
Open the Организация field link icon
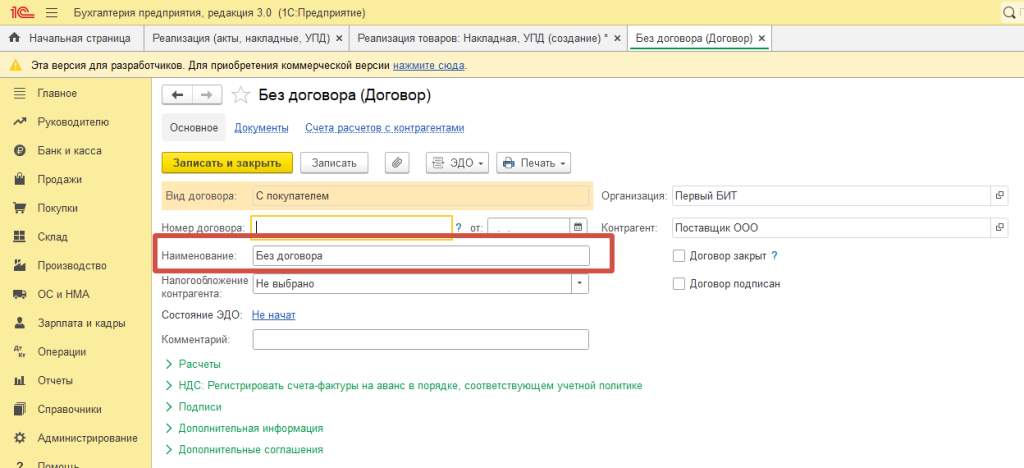1001,196
